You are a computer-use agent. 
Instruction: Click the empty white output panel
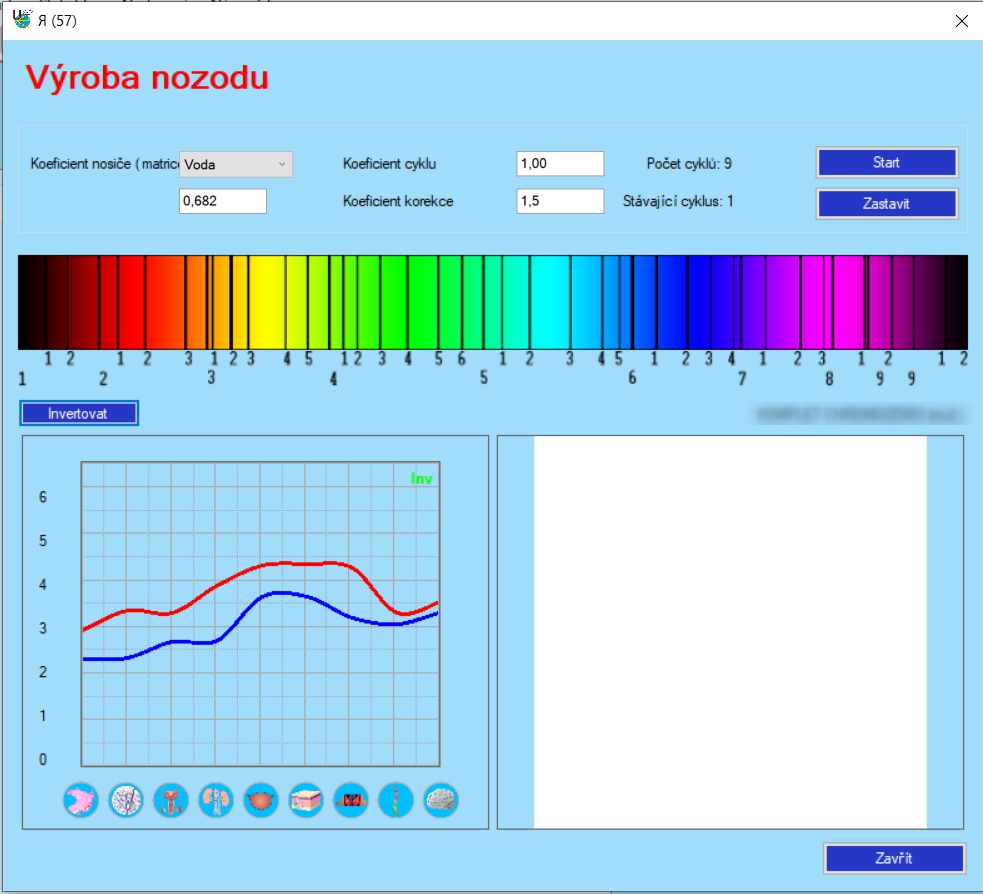point(730,632)
